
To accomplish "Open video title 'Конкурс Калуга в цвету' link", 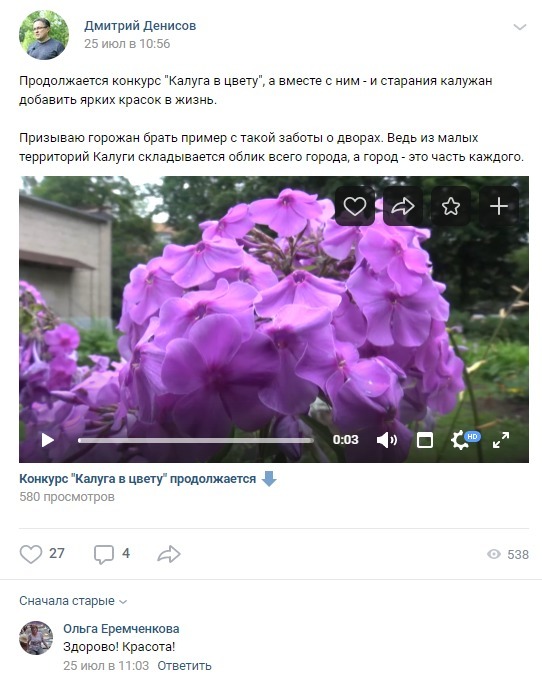I will point(137,478).
